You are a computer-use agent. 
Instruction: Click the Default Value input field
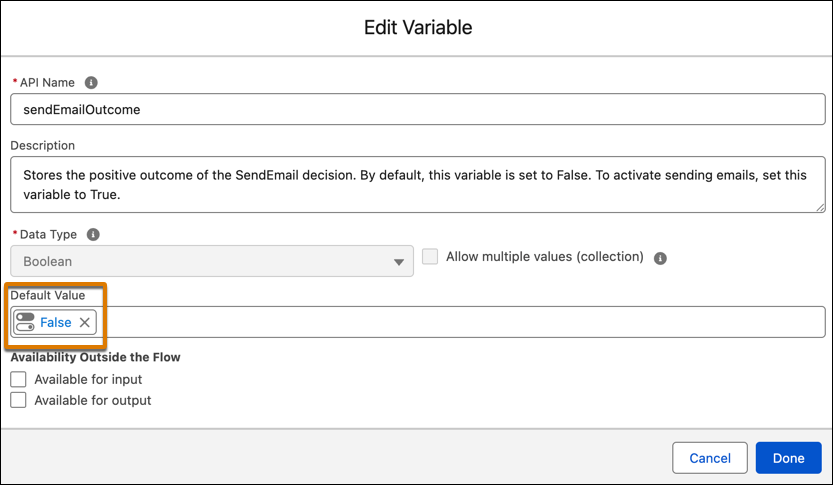[418, 322]
